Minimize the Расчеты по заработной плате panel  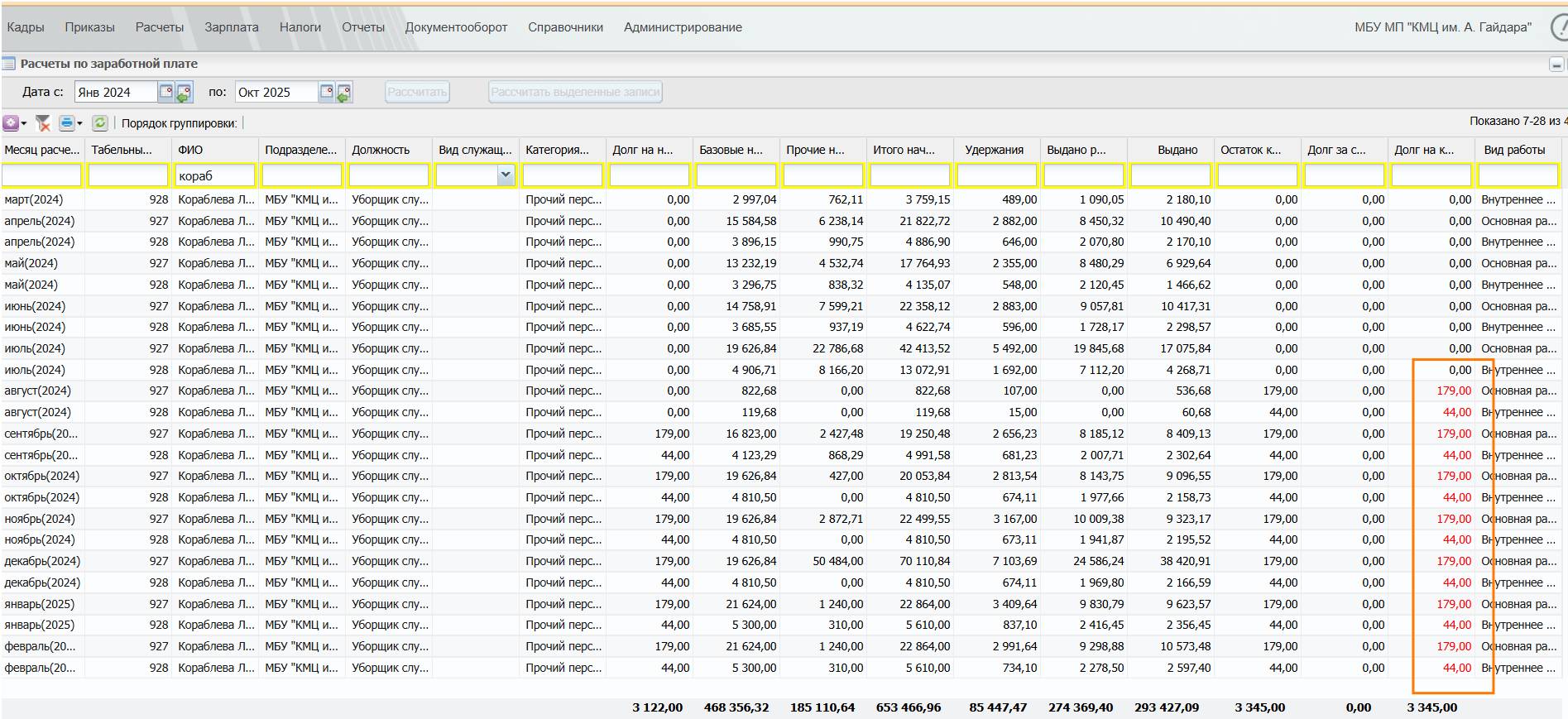click(1556, 65)
